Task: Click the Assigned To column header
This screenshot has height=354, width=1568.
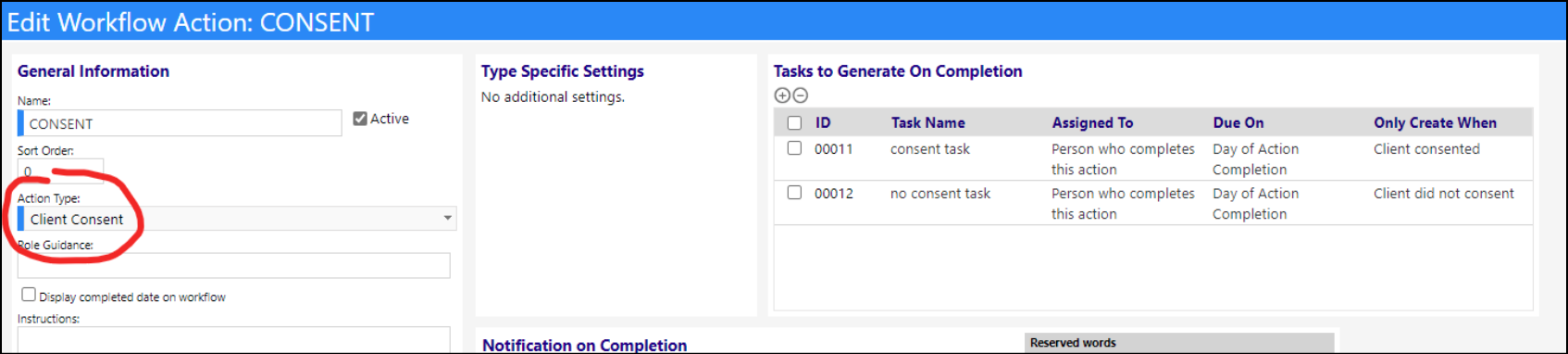Action: tap(1092, 122)
